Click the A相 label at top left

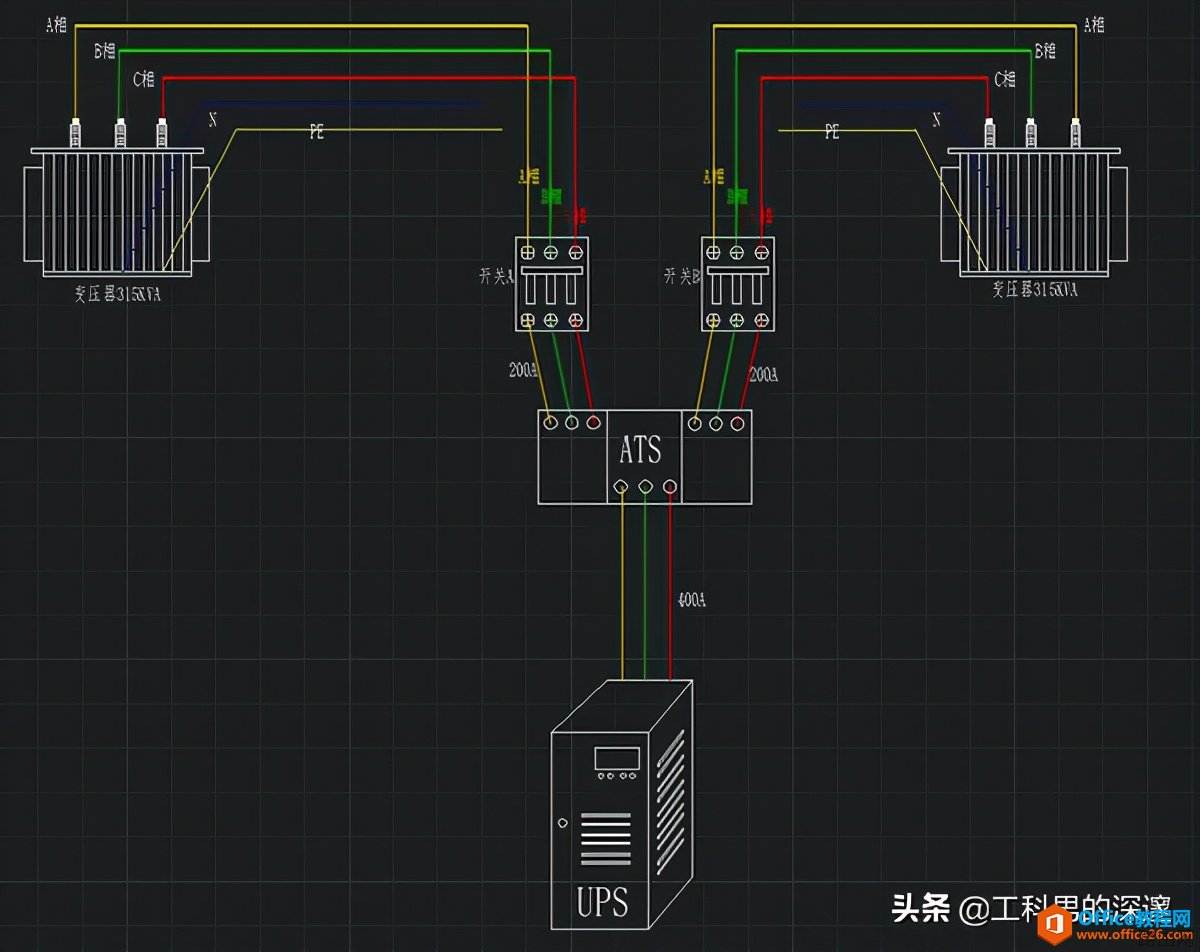coord(57,24)
